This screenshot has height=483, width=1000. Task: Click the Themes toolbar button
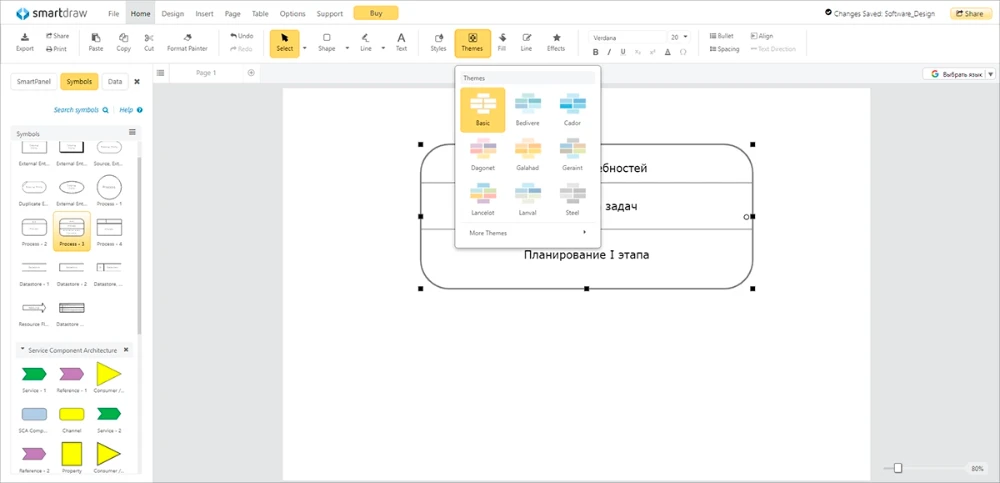pos(473,43)
